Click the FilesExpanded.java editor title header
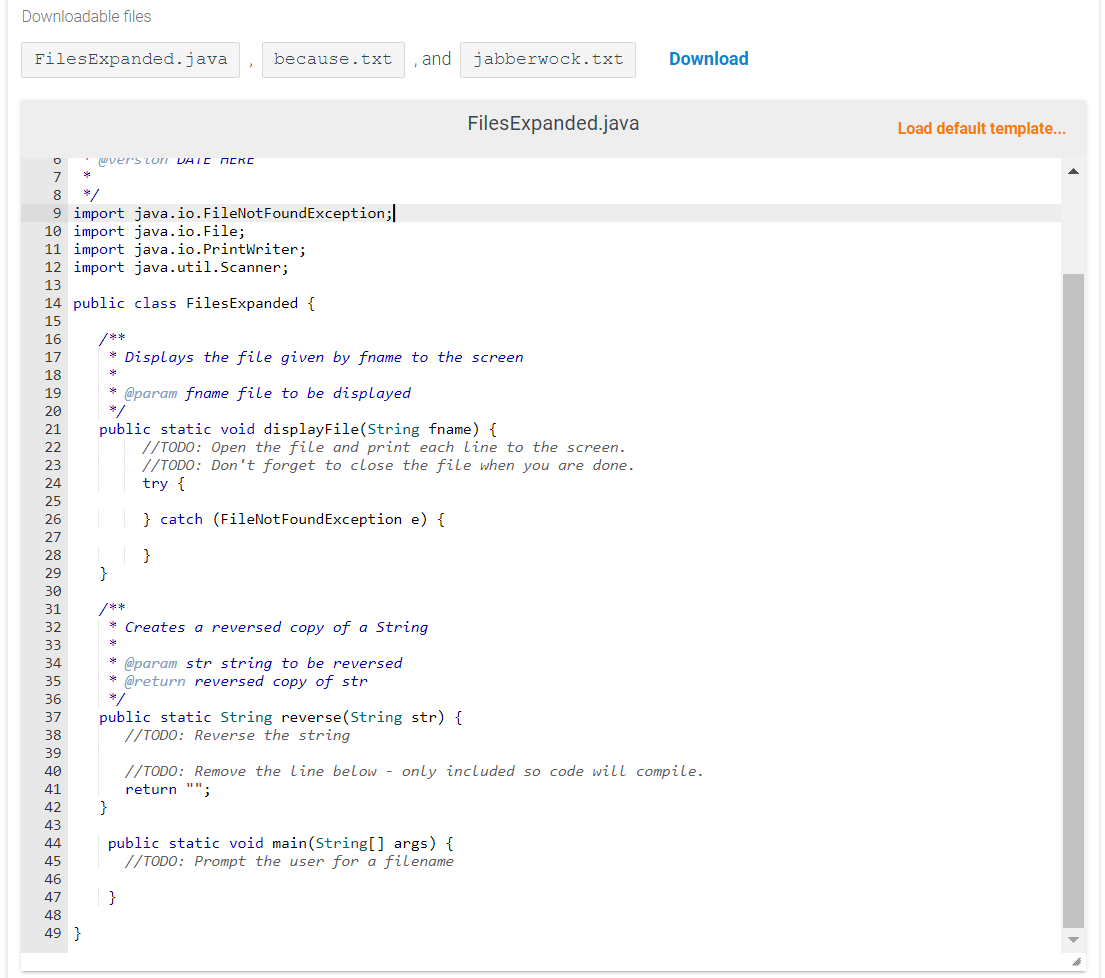The image size is (1105, 978). 552,123
